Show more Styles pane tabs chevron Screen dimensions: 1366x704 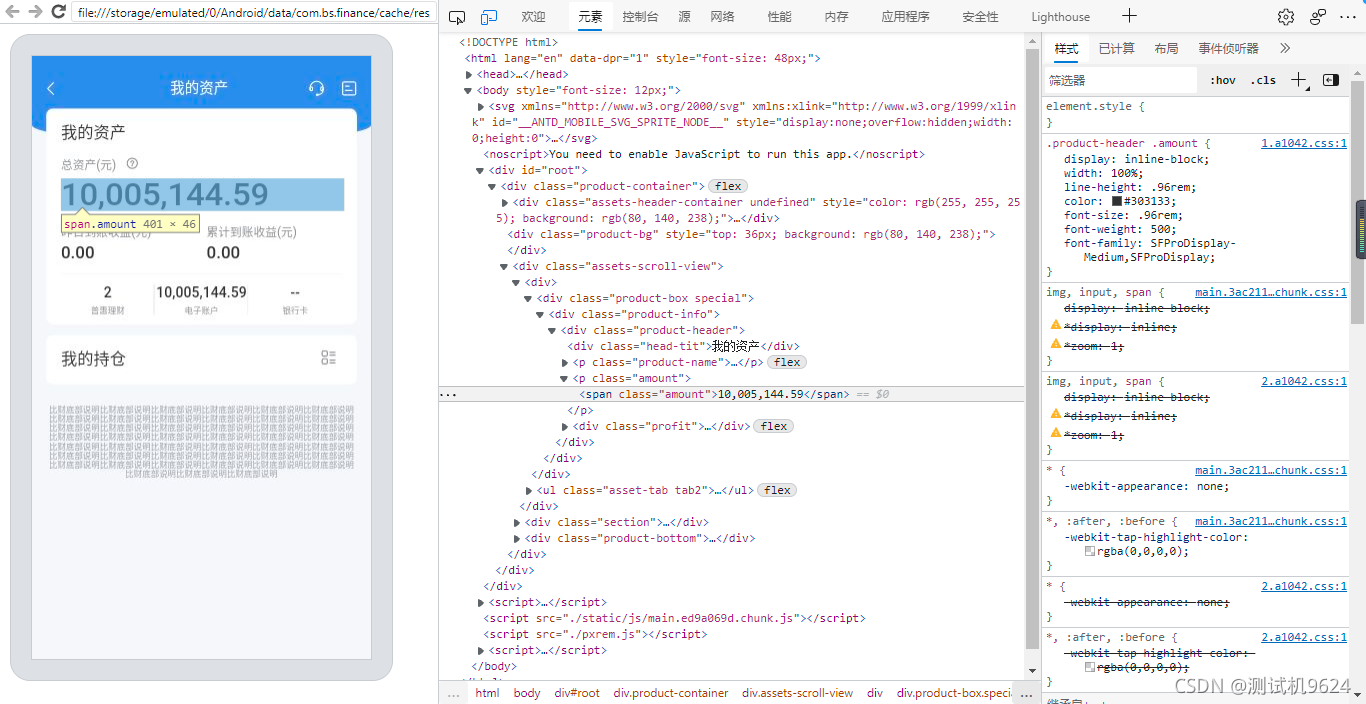click(x=1285, y=48)
